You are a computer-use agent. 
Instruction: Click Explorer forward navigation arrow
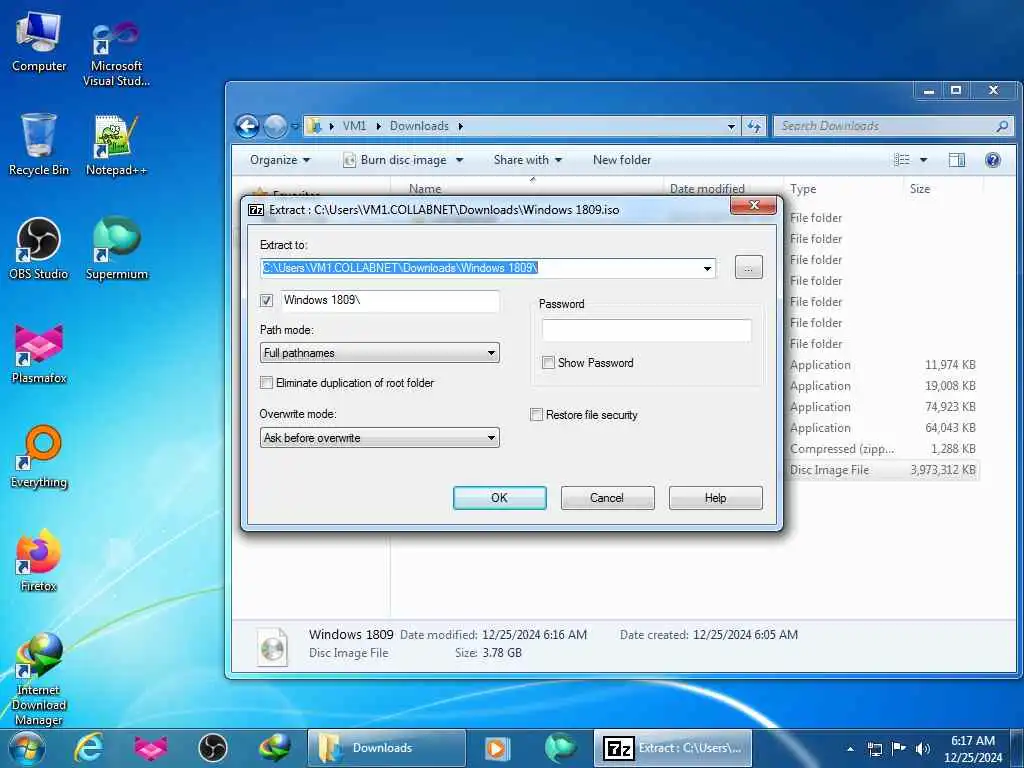275,126
